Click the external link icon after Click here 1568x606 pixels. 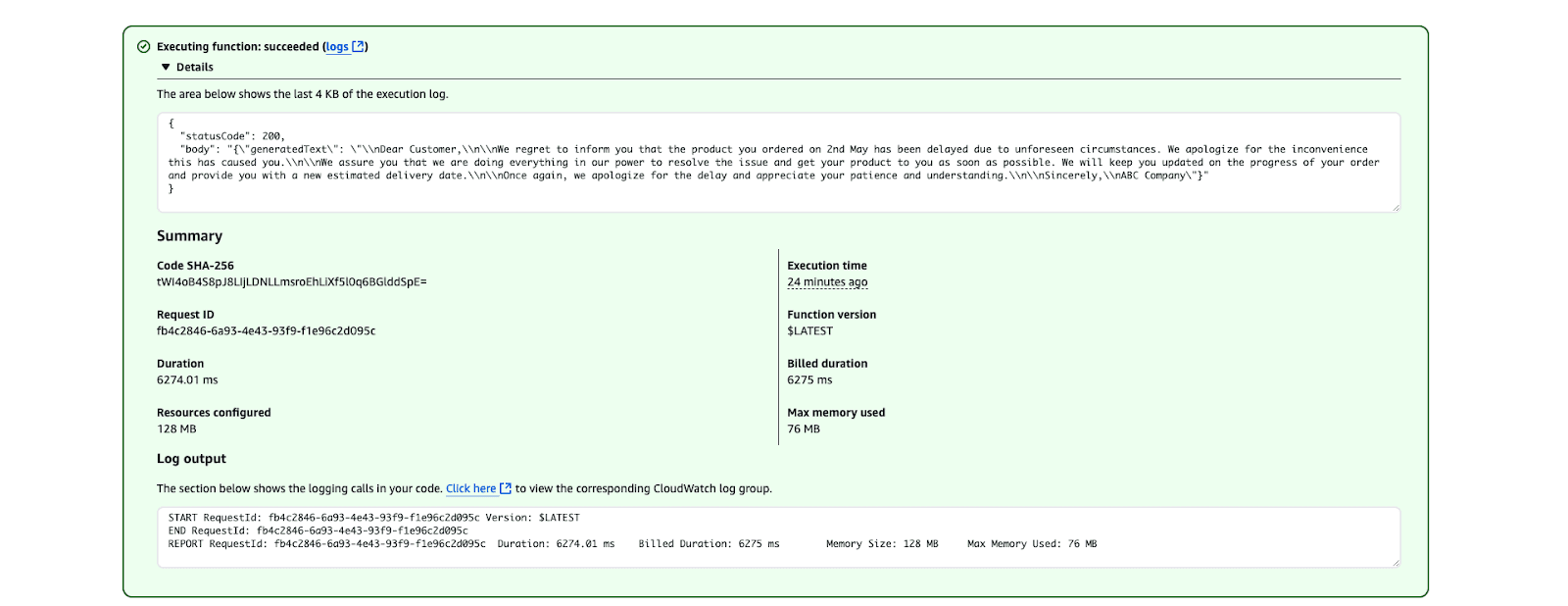coord(506,488)
